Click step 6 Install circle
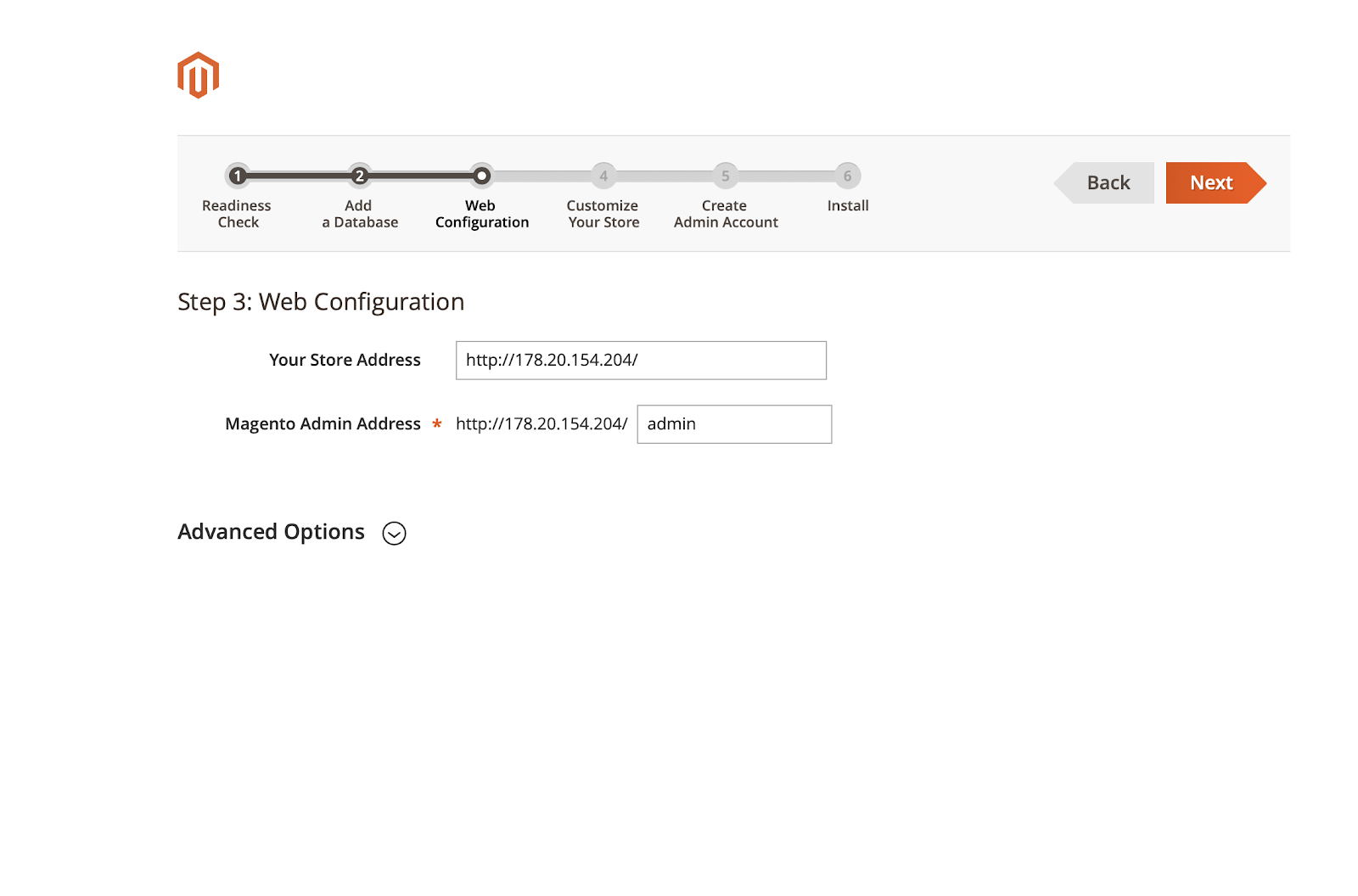The height and width of the screenshot is (896, 1358). tap(847, 176)
